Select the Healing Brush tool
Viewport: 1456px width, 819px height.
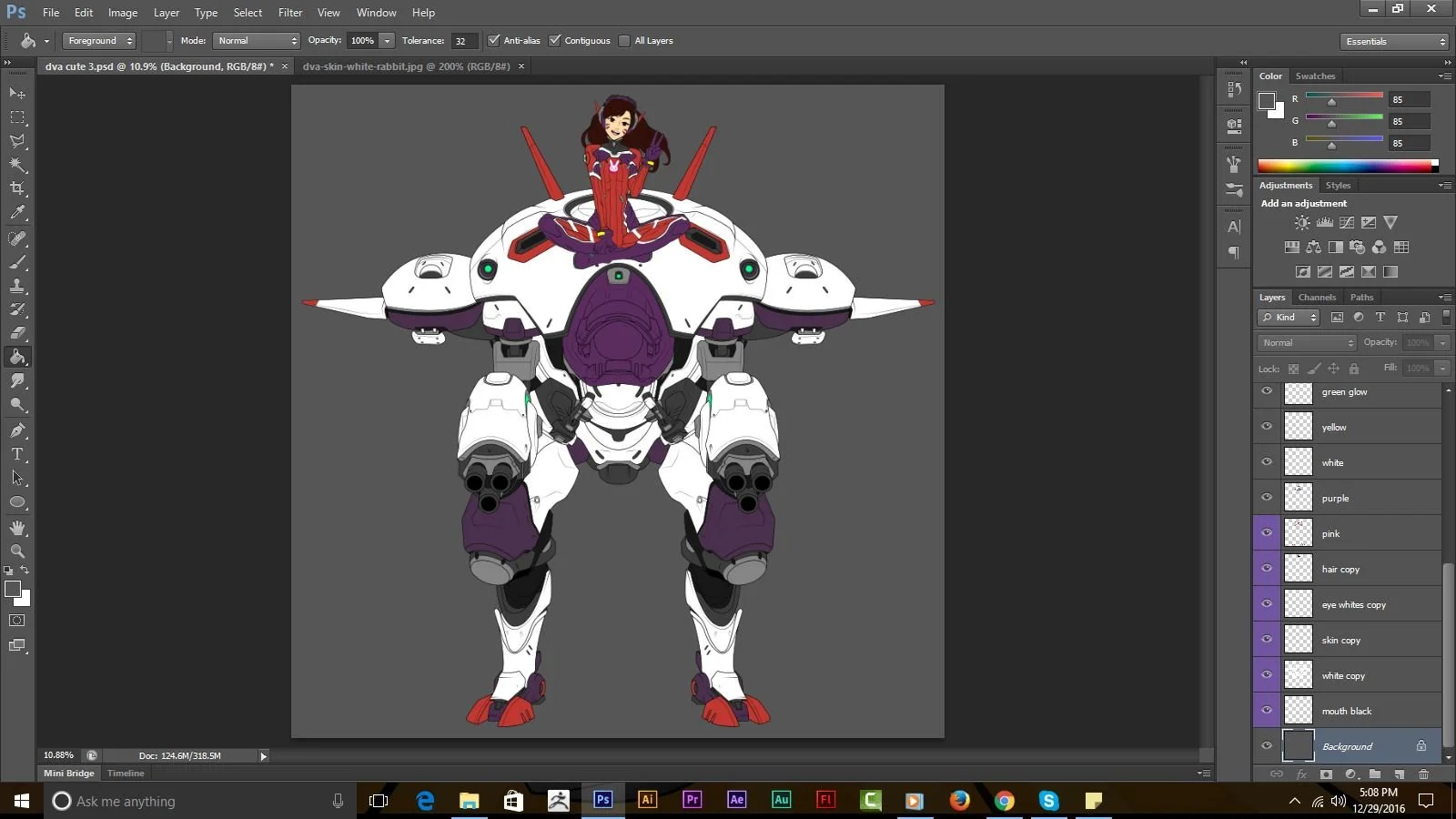(x=17, y=238)
